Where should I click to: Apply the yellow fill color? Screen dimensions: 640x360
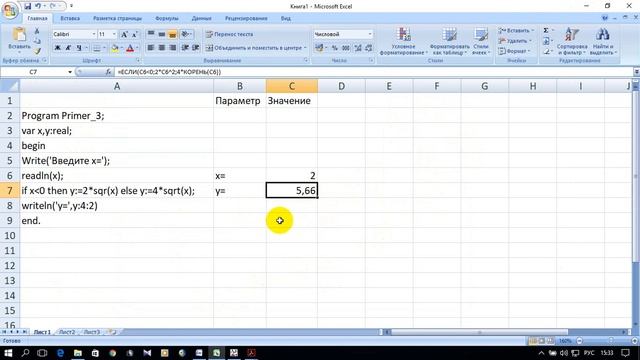[115, 48]
